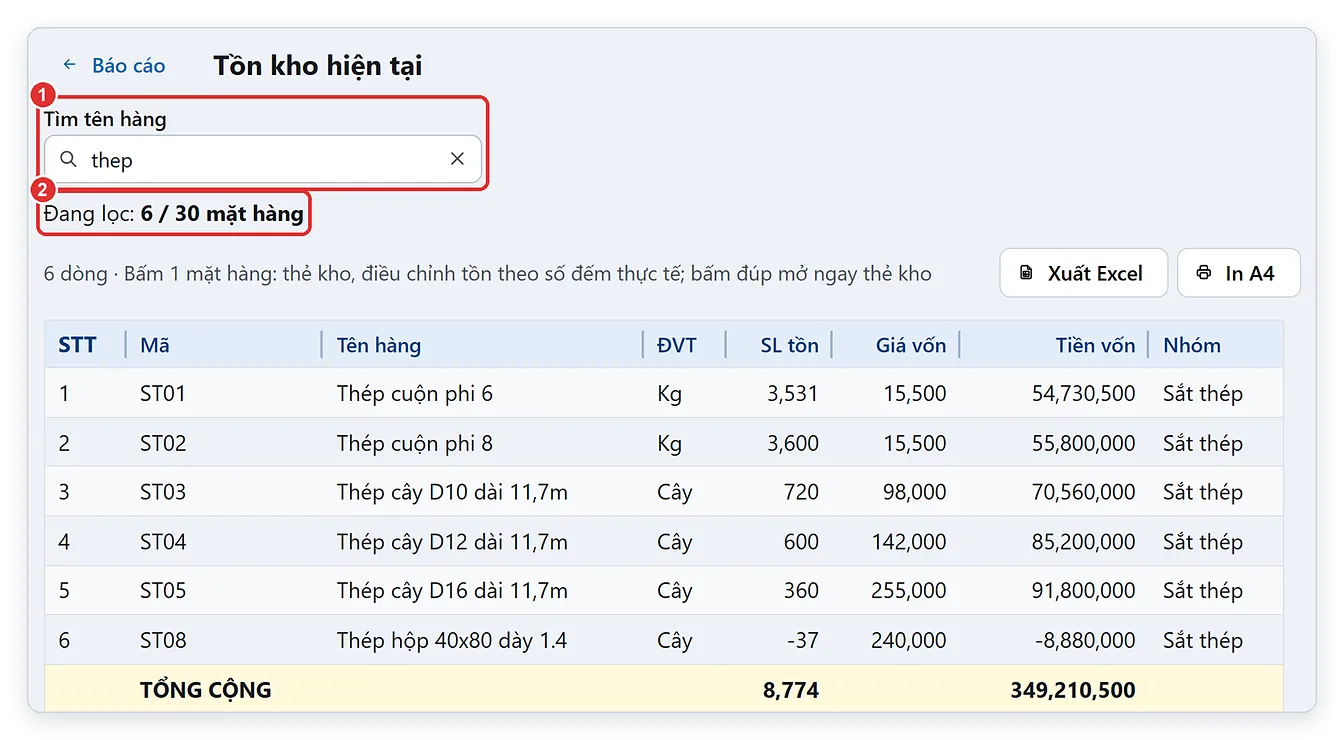Select item code ST08

click(163, 640)
